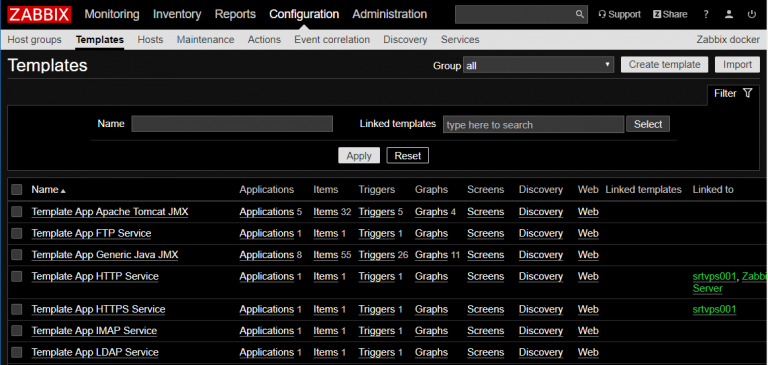Check Template App LDAP Service checkbox
The width and height of the screenshot is (768, 365).
17,352
